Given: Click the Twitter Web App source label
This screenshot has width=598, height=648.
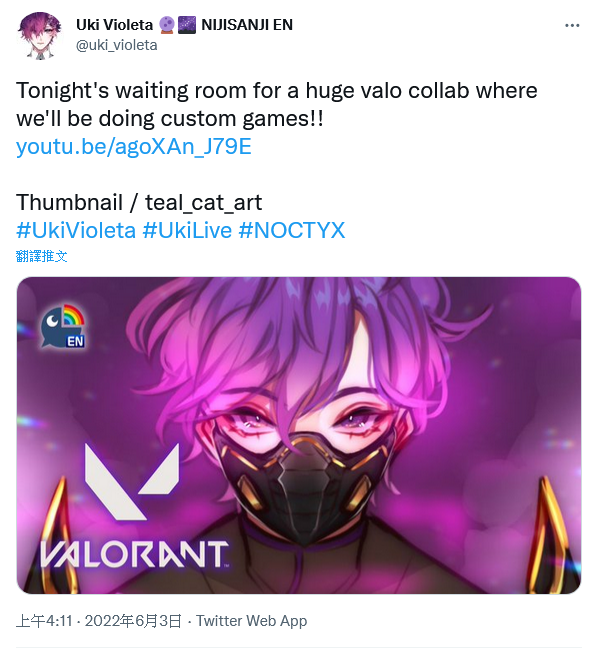Looking at the screenshot, I should tap(251, 621).
